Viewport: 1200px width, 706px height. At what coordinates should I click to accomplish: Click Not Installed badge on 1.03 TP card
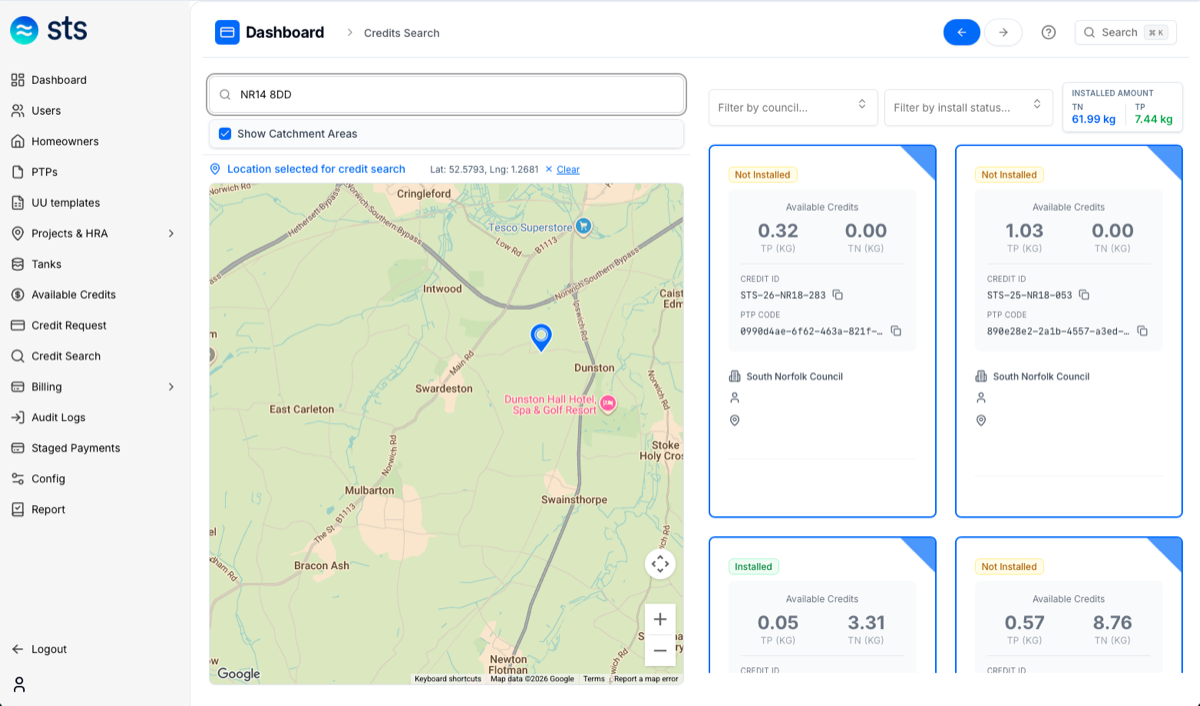[x=1009, y=175]
